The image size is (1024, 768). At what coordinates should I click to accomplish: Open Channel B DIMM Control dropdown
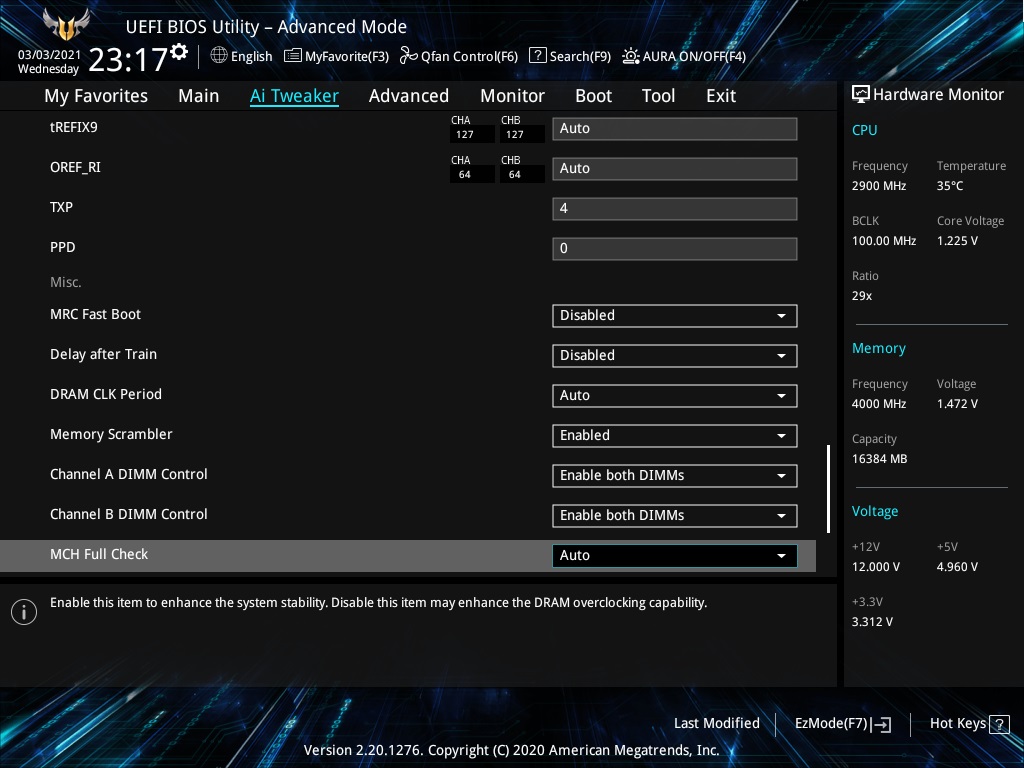click(675, 516)
